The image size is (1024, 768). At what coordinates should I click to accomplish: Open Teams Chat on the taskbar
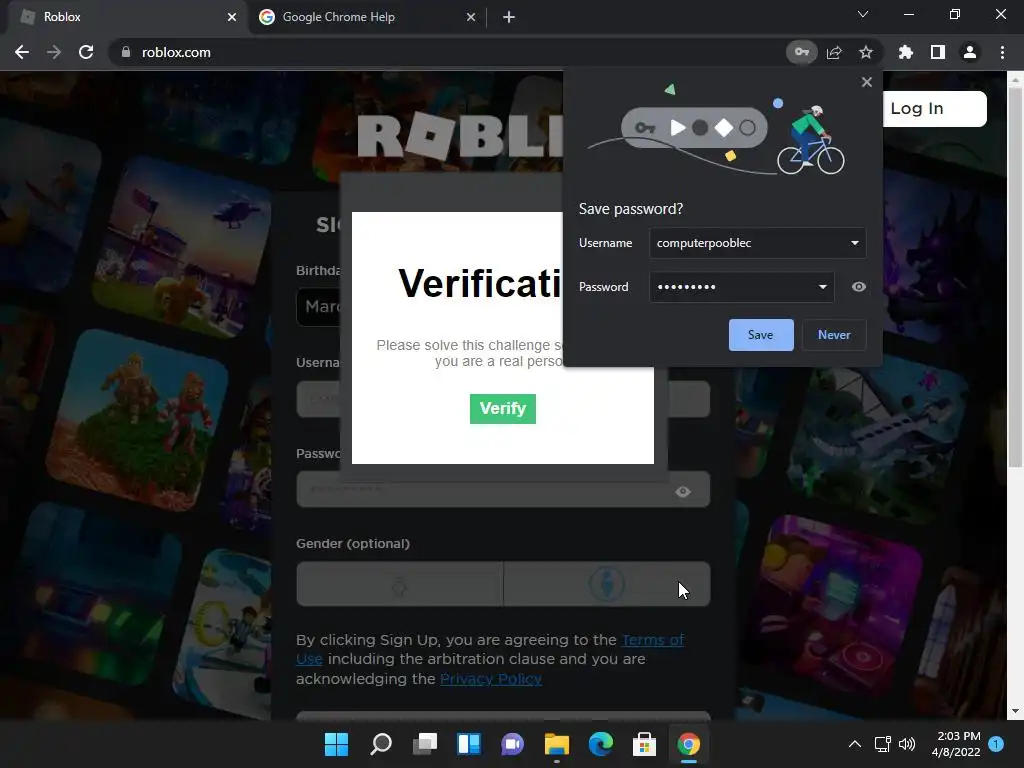pyautogui.click(x=513, y=744)
